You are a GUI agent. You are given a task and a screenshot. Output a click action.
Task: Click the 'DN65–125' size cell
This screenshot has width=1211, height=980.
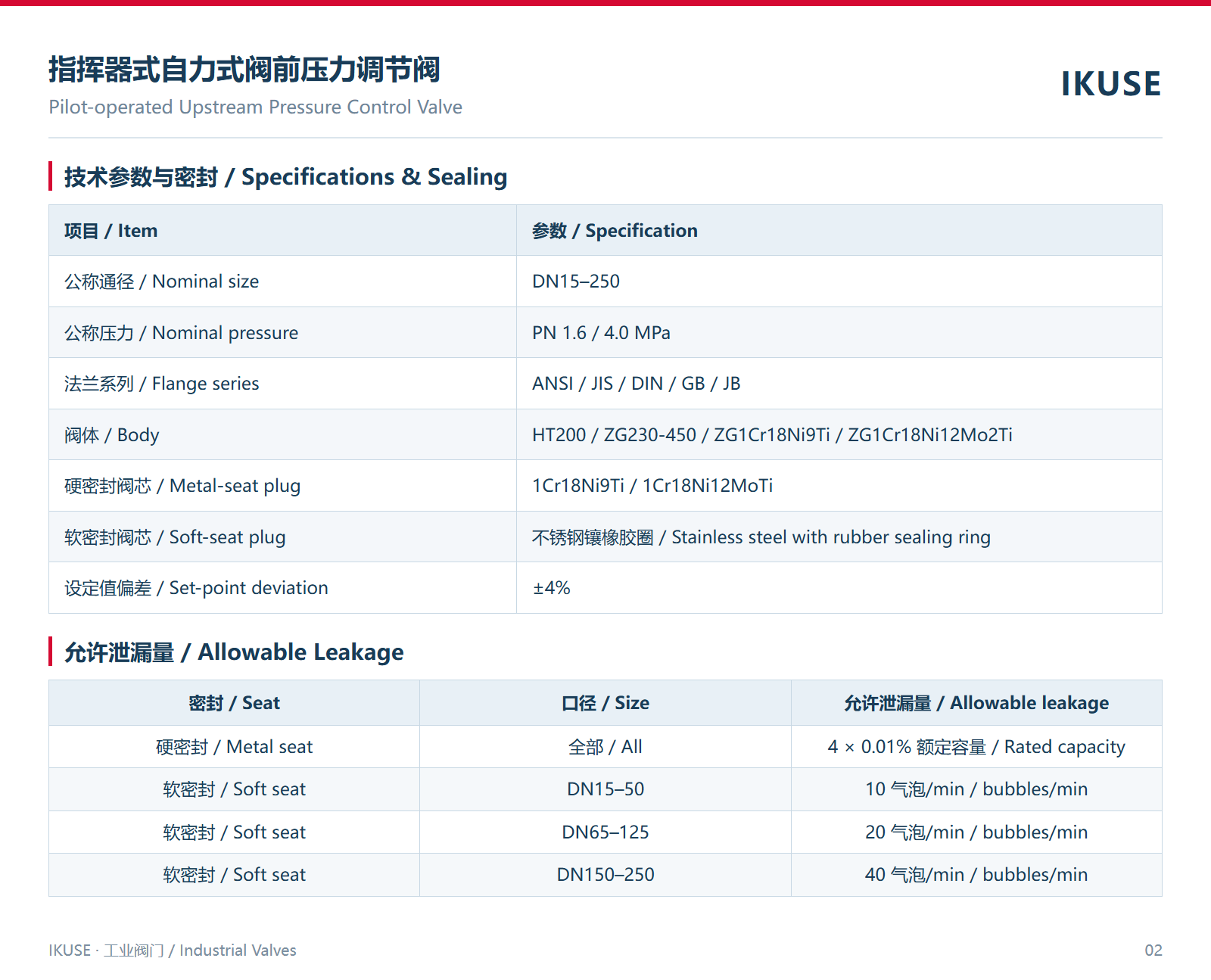coord(605,832)
